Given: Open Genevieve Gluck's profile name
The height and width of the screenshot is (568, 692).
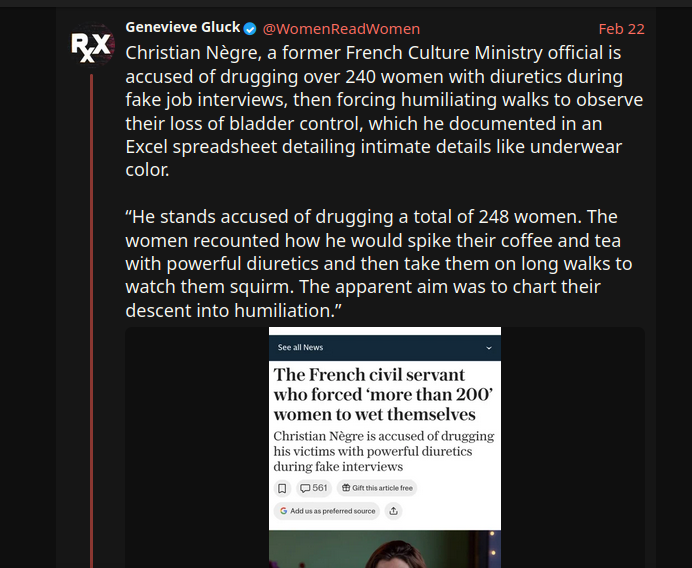Looking at the screenshot, I should pyautogui.click(x=182, y=28).
